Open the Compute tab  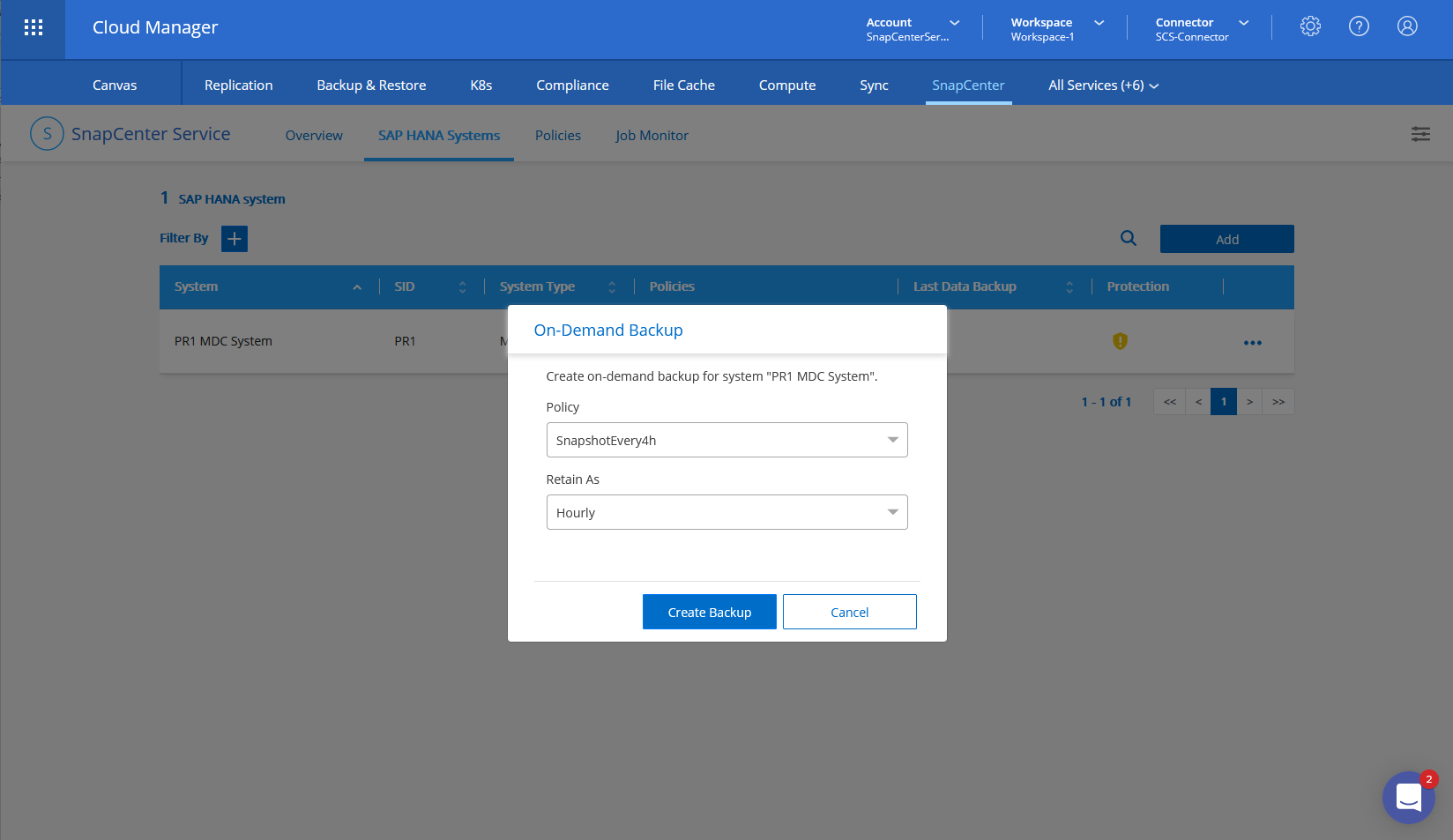coord(787,85)
